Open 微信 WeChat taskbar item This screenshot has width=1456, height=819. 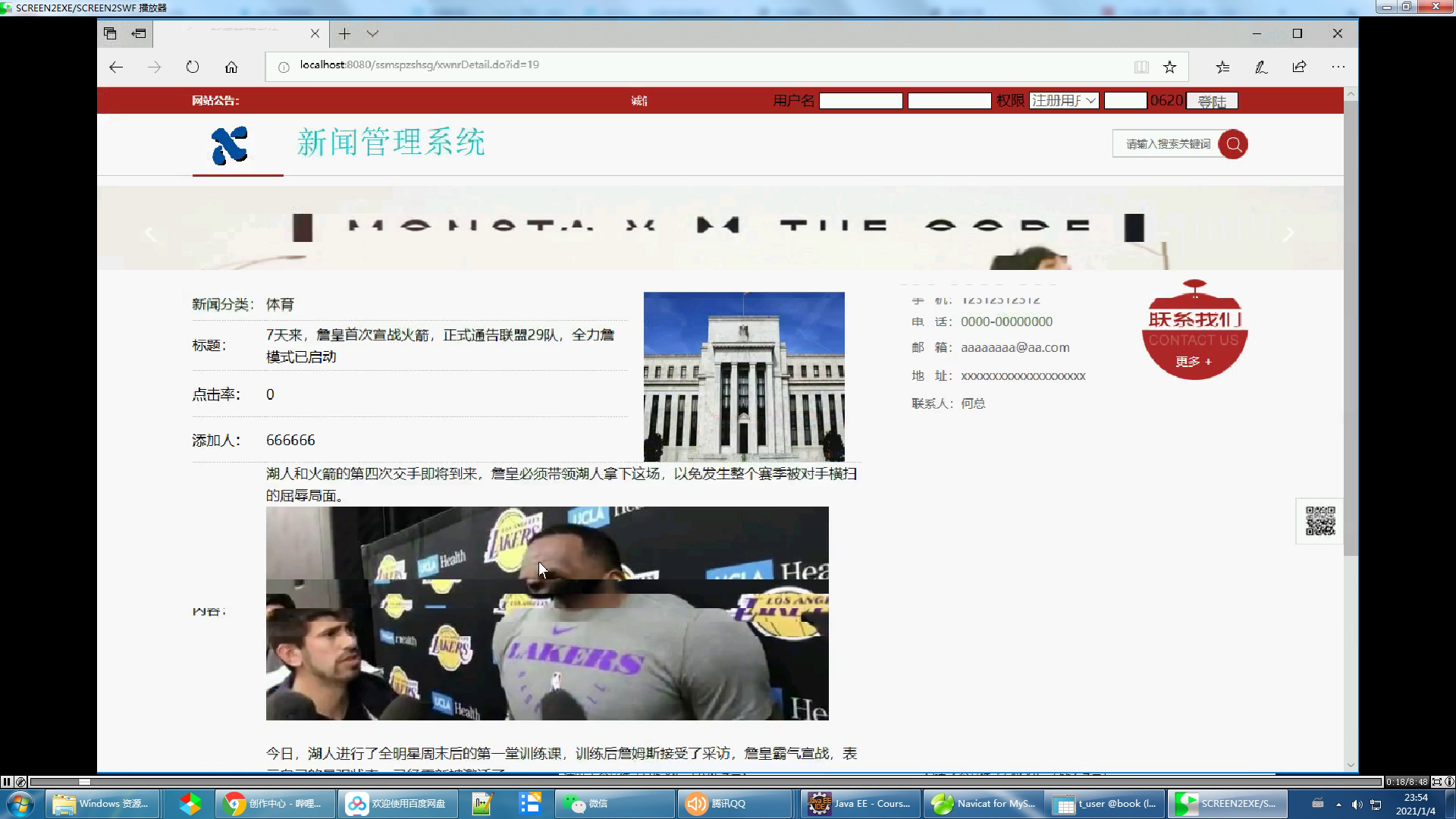click(616, 804)
